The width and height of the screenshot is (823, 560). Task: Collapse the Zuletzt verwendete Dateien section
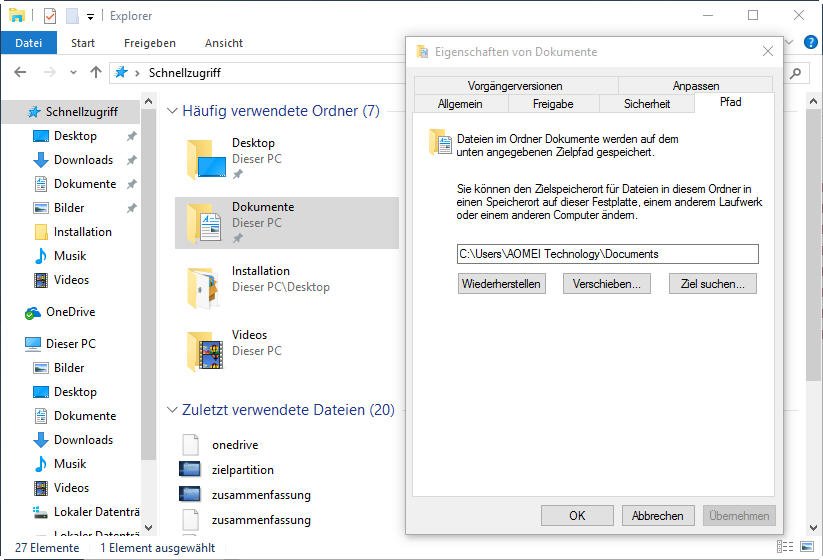point(172,410)
